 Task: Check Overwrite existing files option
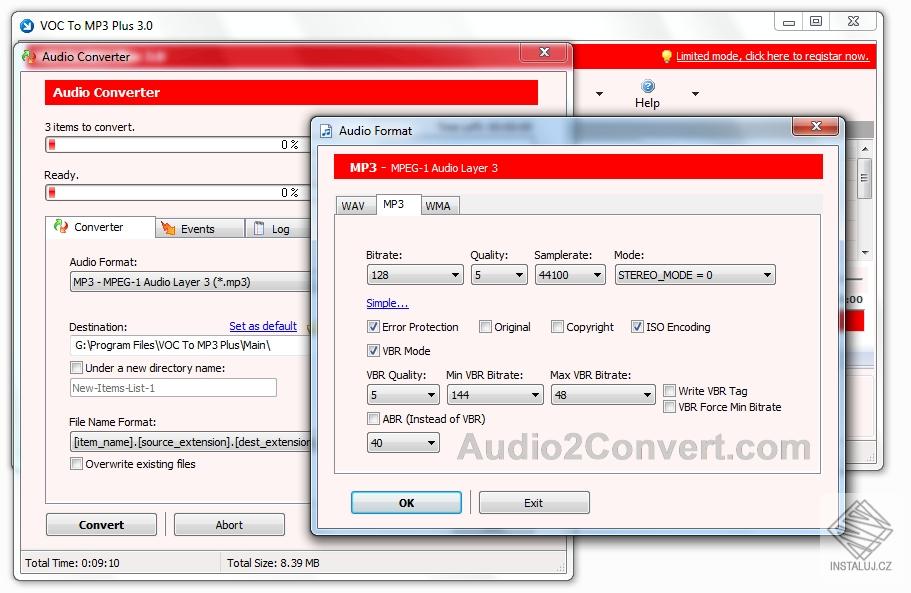tap(76, 463)
